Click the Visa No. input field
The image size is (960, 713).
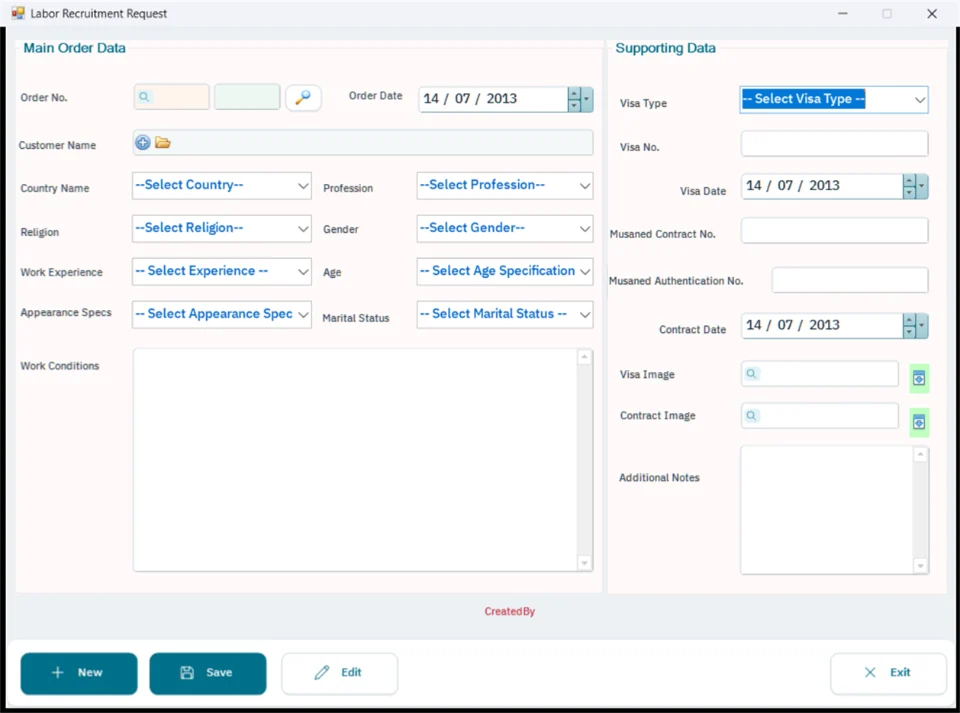pyautogui.click(x=834, y=144)
